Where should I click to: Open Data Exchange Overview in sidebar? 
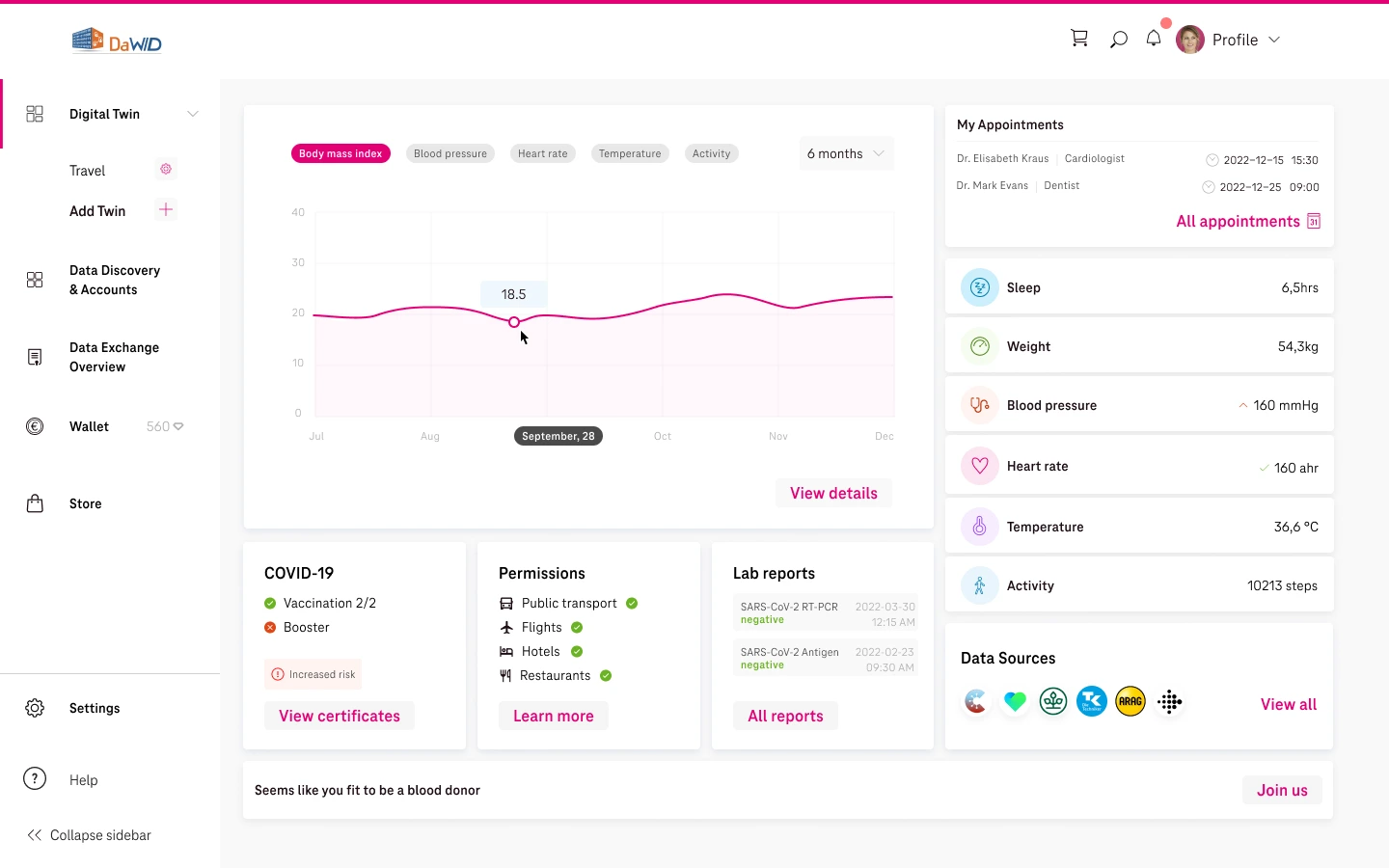coord(114,357)
